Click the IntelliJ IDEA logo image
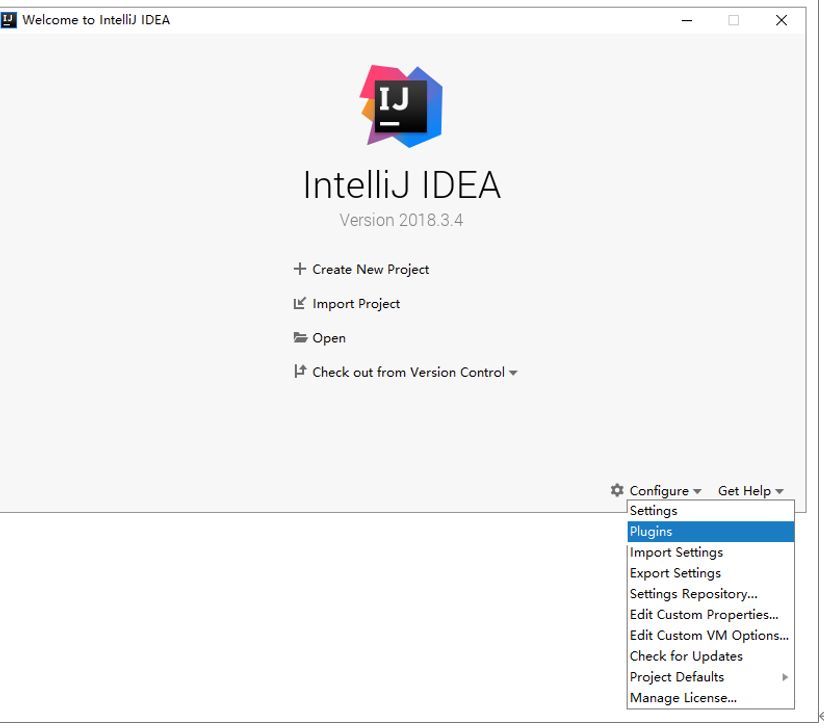This screenshot has height=728, width=824. coord(401,106)
